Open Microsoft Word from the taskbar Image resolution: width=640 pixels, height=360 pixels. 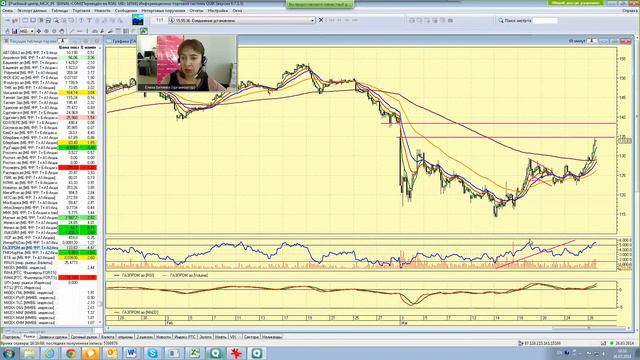coord(131,353)
